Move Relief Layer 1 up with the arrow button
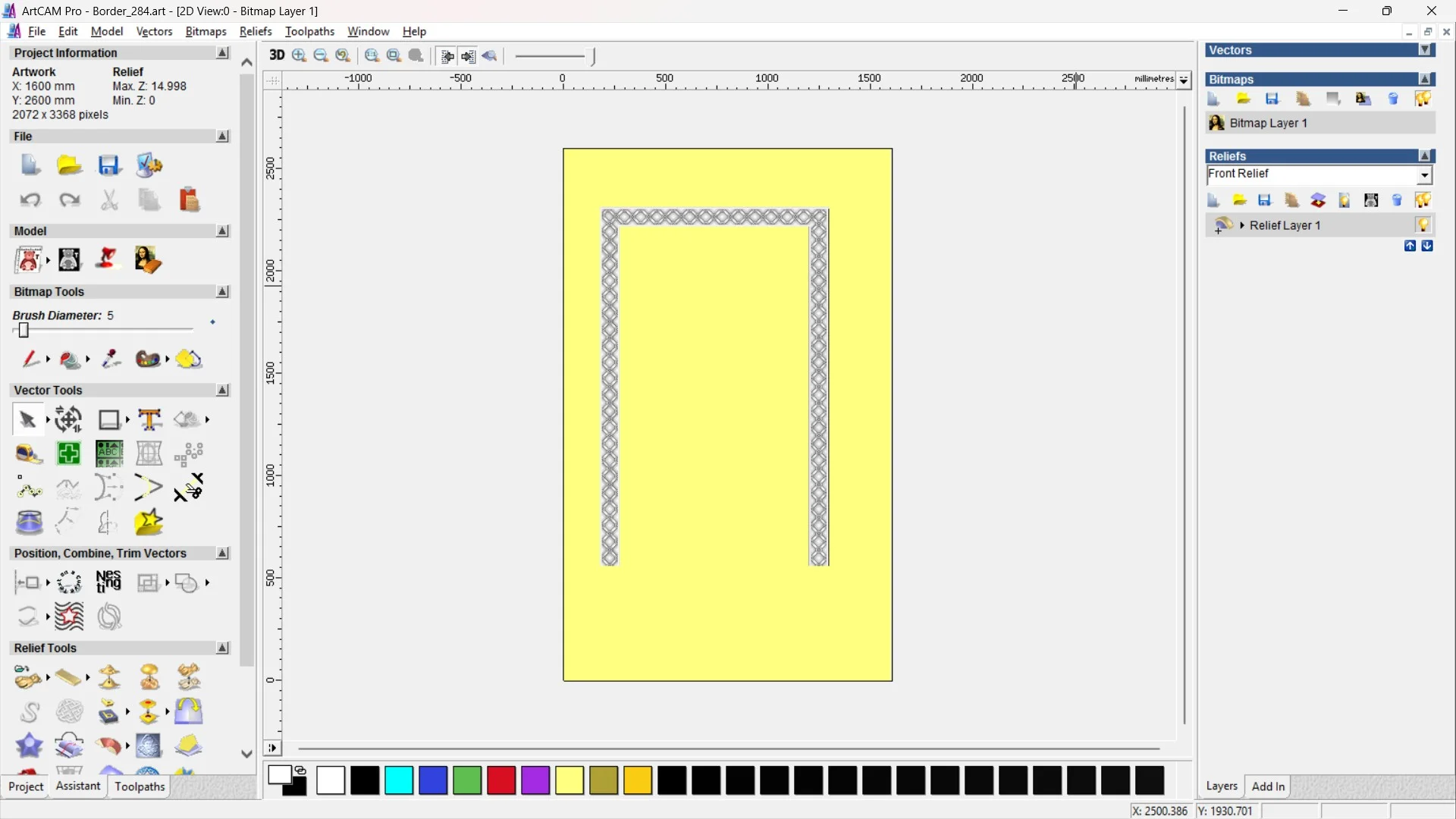The height and width of the screenshot is (819, 1456). pyautogui.click(x=1410, y=246)
